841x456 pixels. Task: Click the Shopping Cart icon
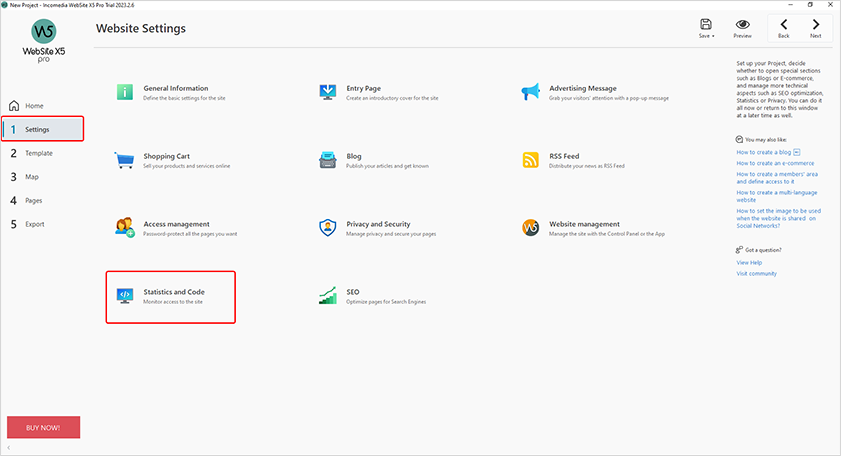pos(124,160)
